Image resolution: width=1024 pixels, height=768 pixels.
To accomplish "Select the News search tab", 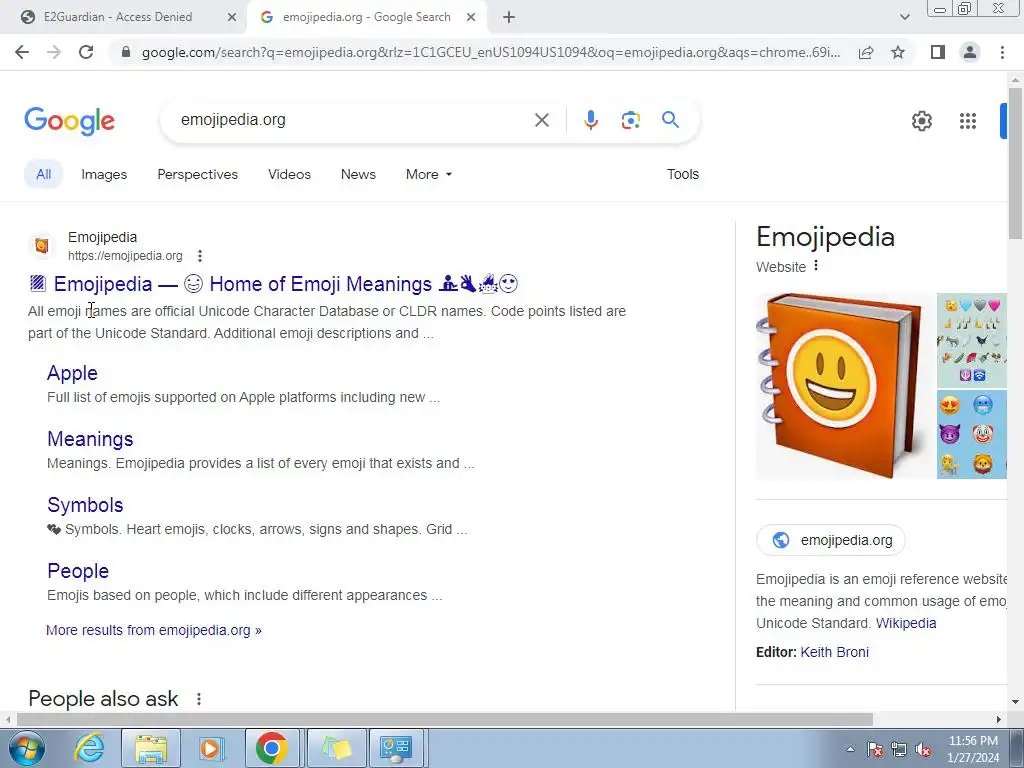I will pyautogui.click(x=358, y=174).
